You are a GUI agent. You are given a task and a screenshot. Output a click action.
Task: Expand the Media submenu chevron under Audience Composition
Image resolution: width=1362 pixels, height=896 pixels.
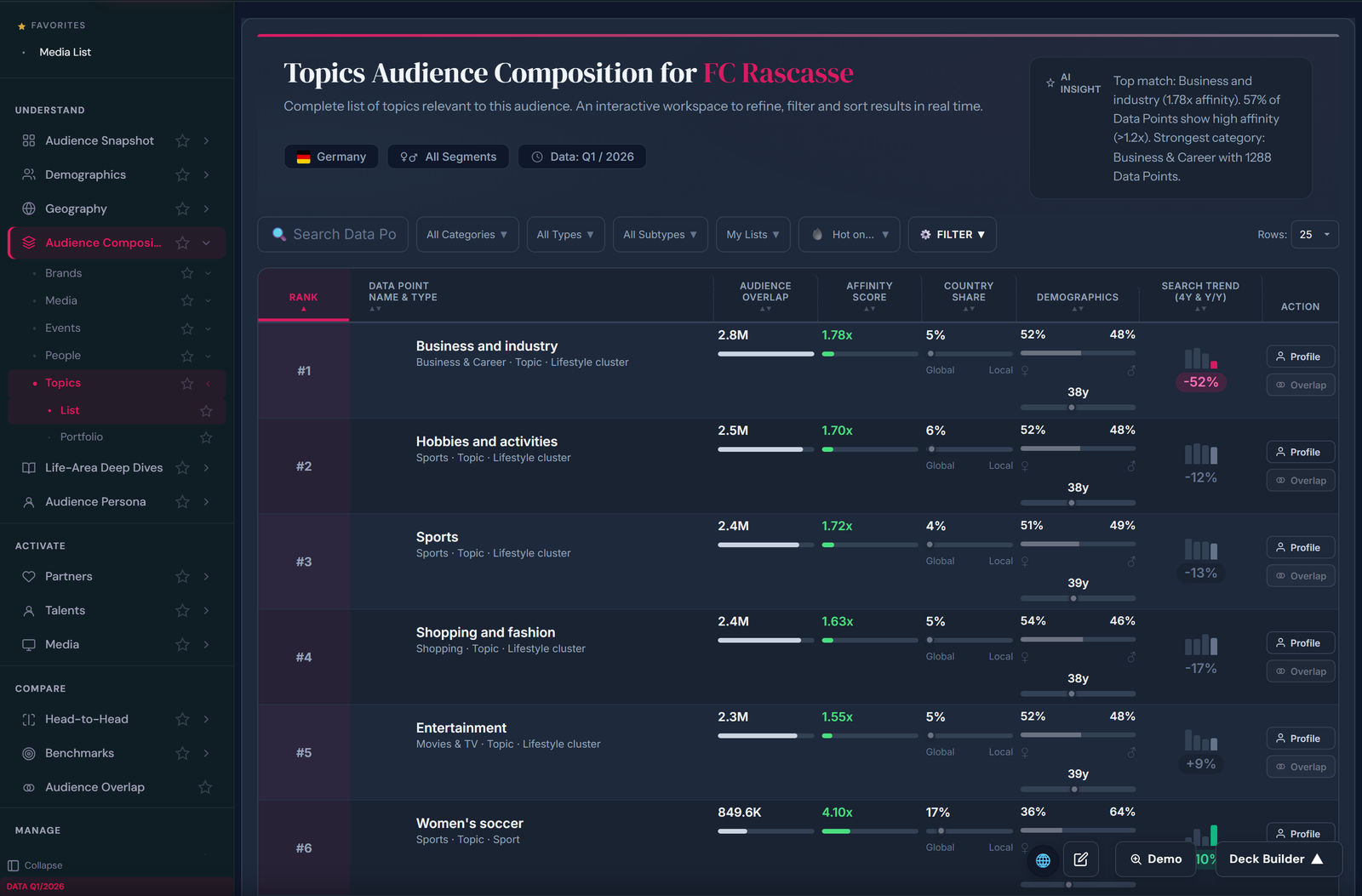click(x=208, y=300)
